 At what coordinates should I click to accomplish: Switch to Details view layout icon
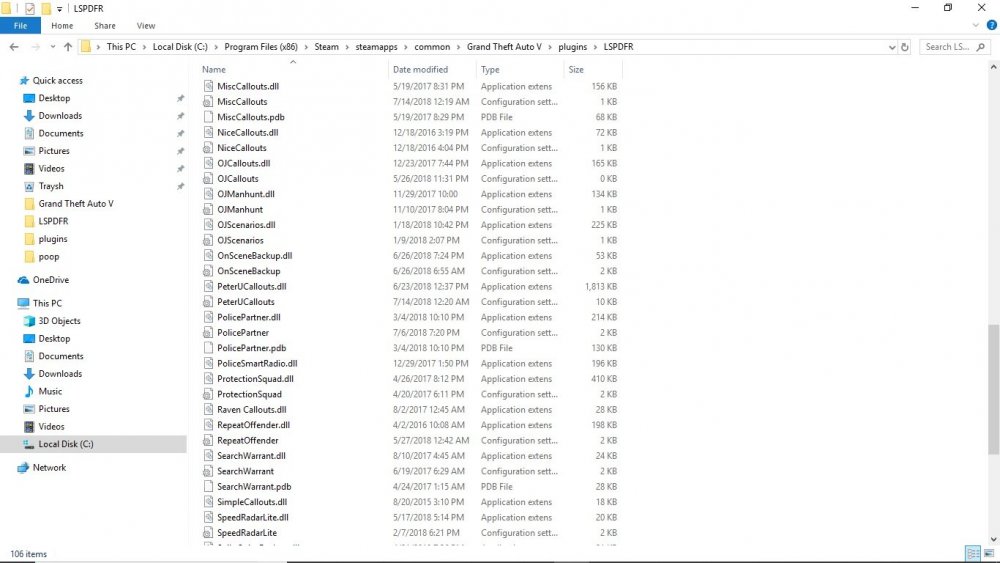(973, 553)
